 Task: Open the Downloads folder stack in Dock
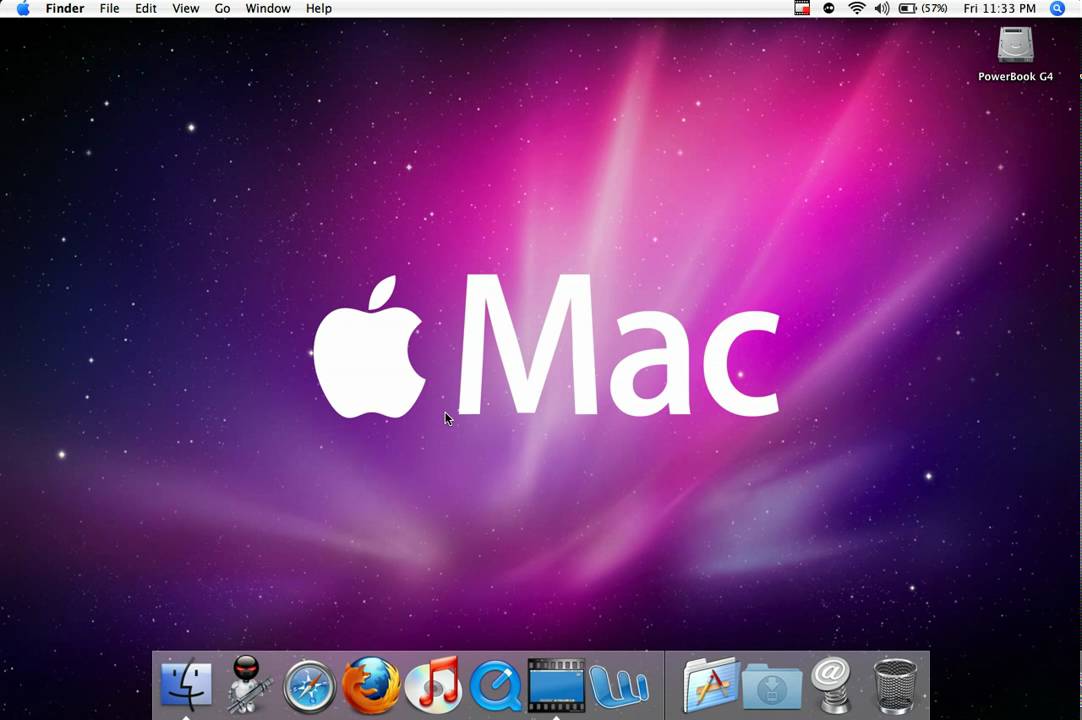click(x=772, y=687)
